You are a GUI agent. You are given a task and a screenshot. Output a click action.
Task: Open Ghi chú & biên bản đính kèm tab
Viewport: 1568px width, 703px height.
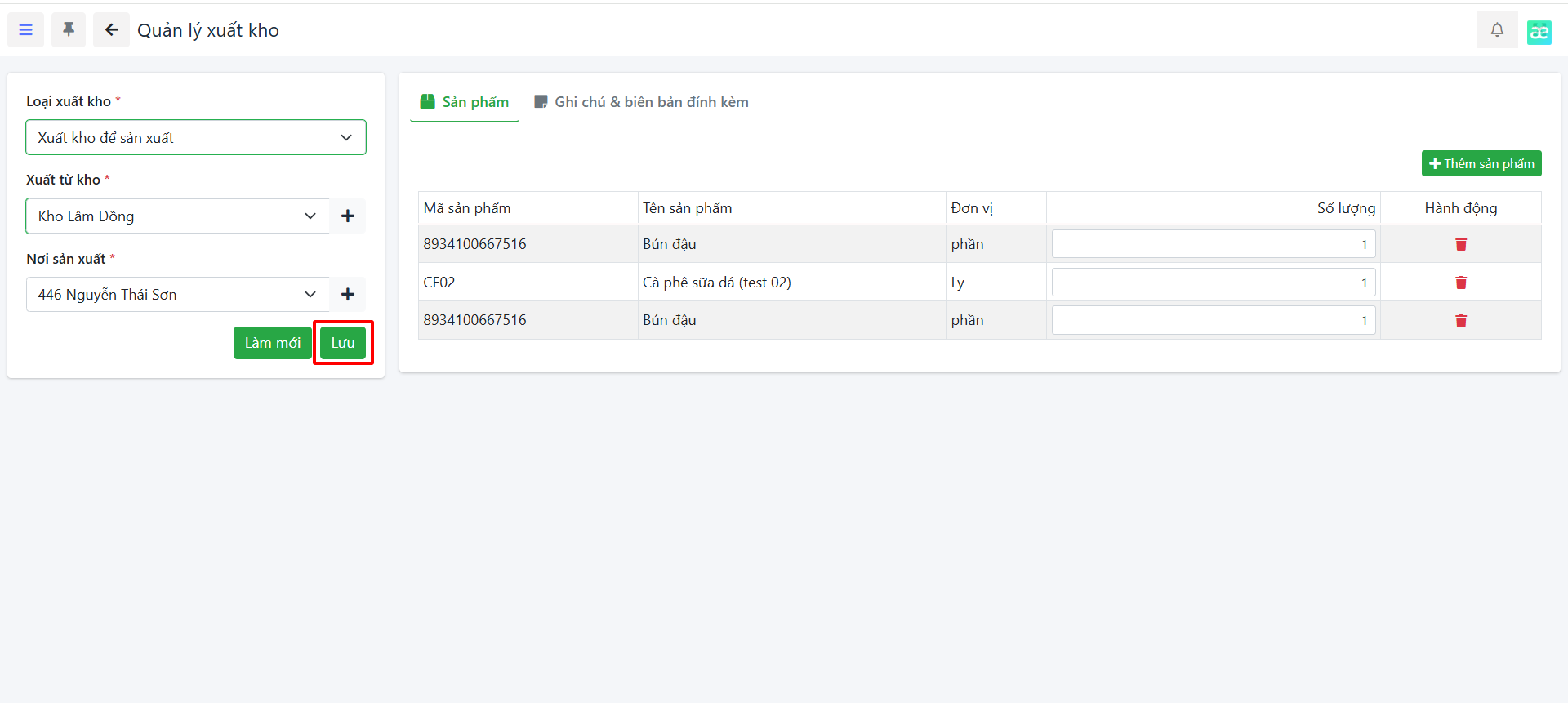point(641,102)
